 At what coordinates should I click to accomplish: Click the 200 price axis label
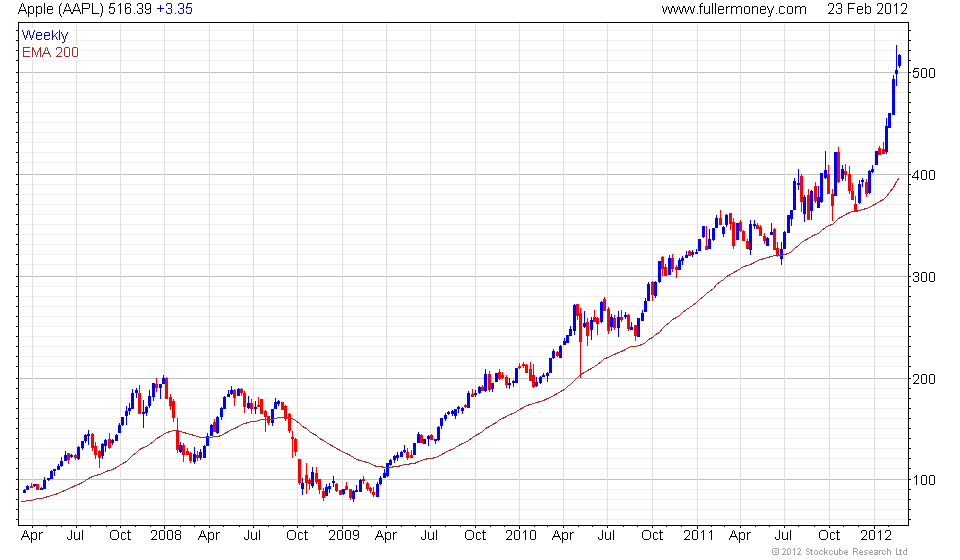pos(924,379)
